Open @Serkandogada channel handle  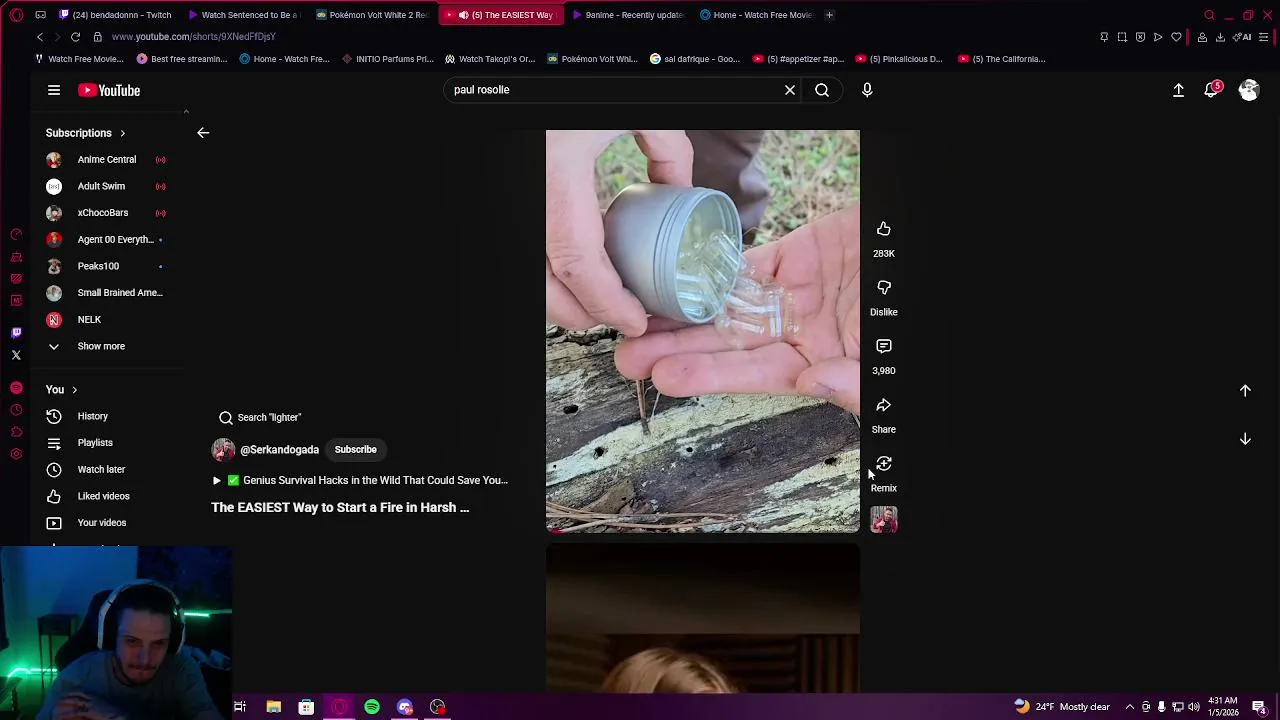pos(279,450)
